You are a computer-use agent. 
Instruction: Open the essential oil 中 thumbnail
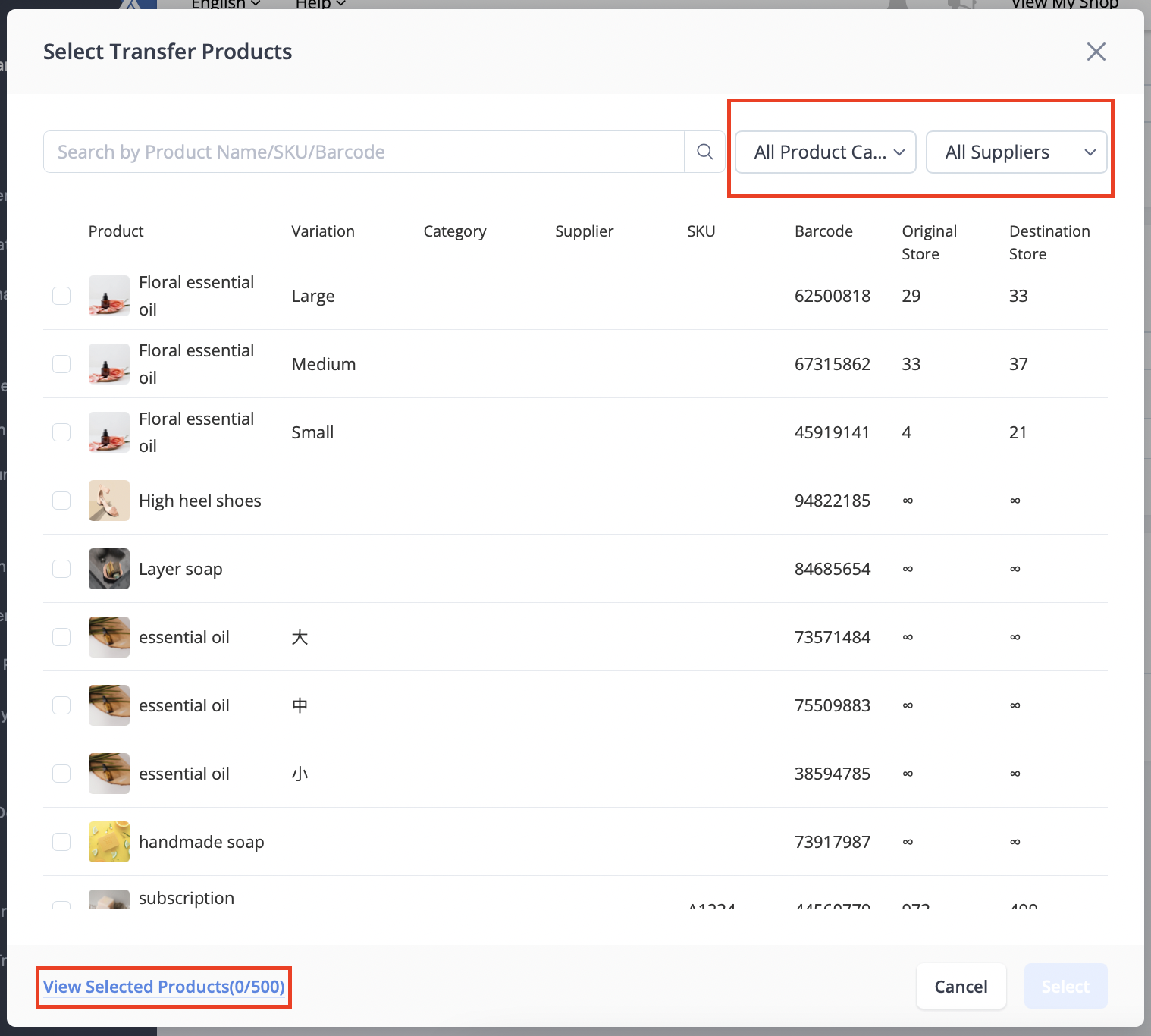[108, 705]
